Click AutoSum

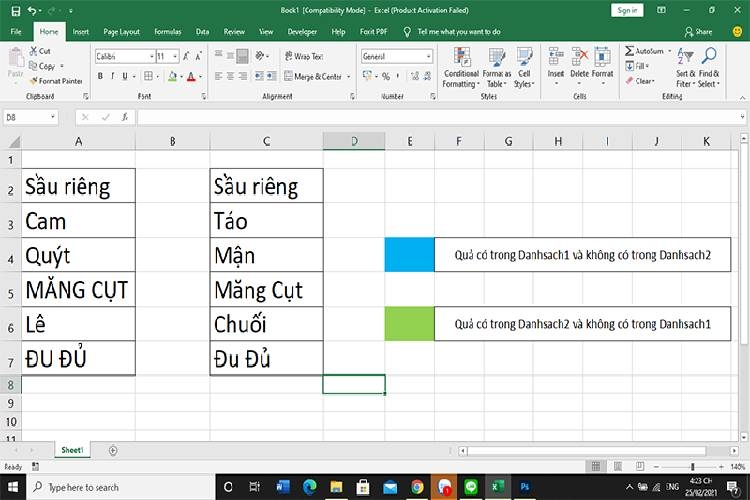click(x=644, y=51)
